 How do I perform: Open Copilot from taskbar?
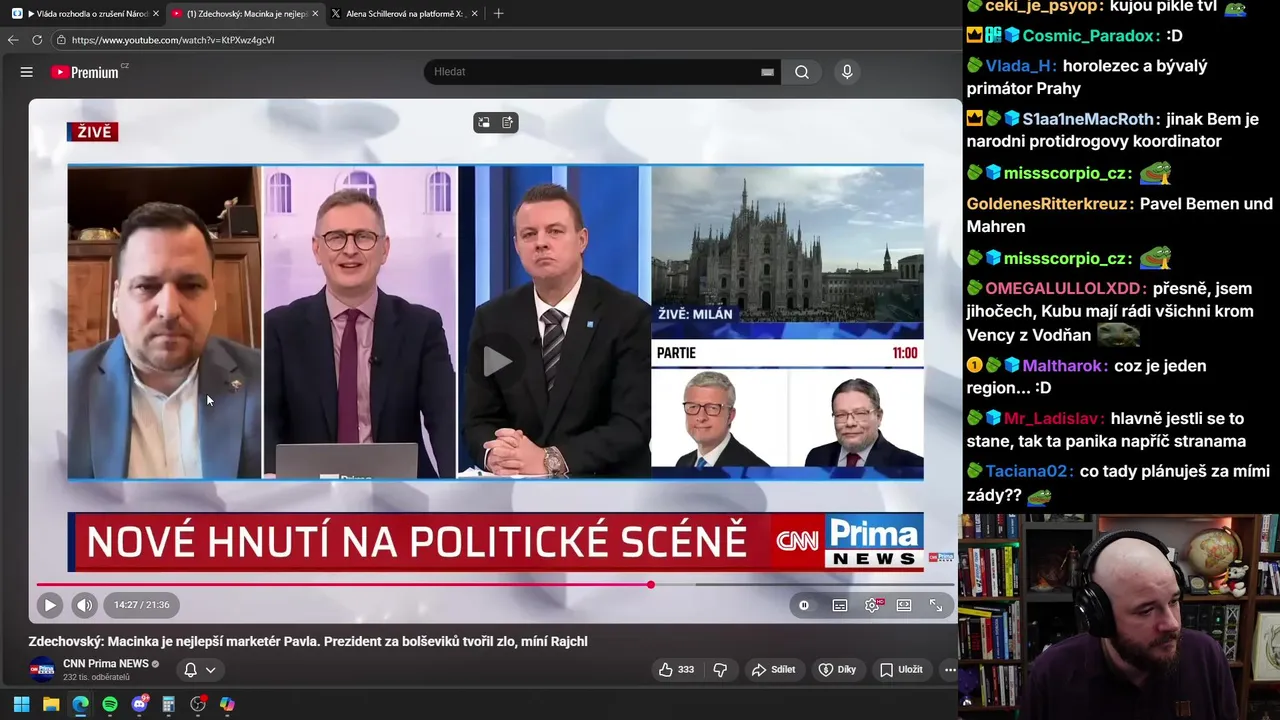[x=227, y=704]
